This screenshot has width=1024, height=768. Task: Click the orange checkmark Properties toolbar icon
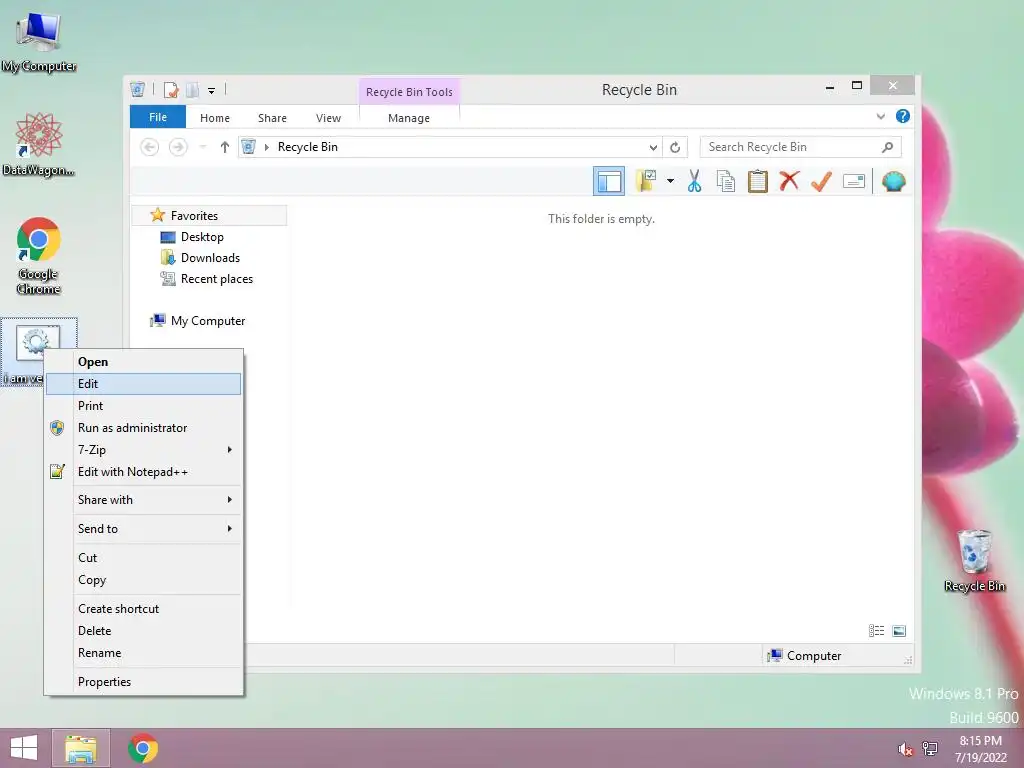[821, 181]
